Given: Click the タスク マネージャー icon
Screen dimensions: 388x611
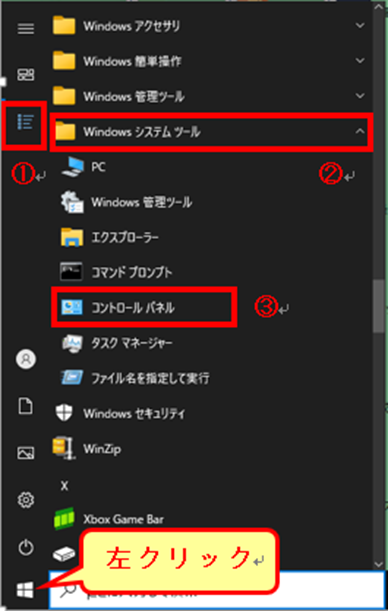Looking at the screenshot, I should (x=72, y=343).
